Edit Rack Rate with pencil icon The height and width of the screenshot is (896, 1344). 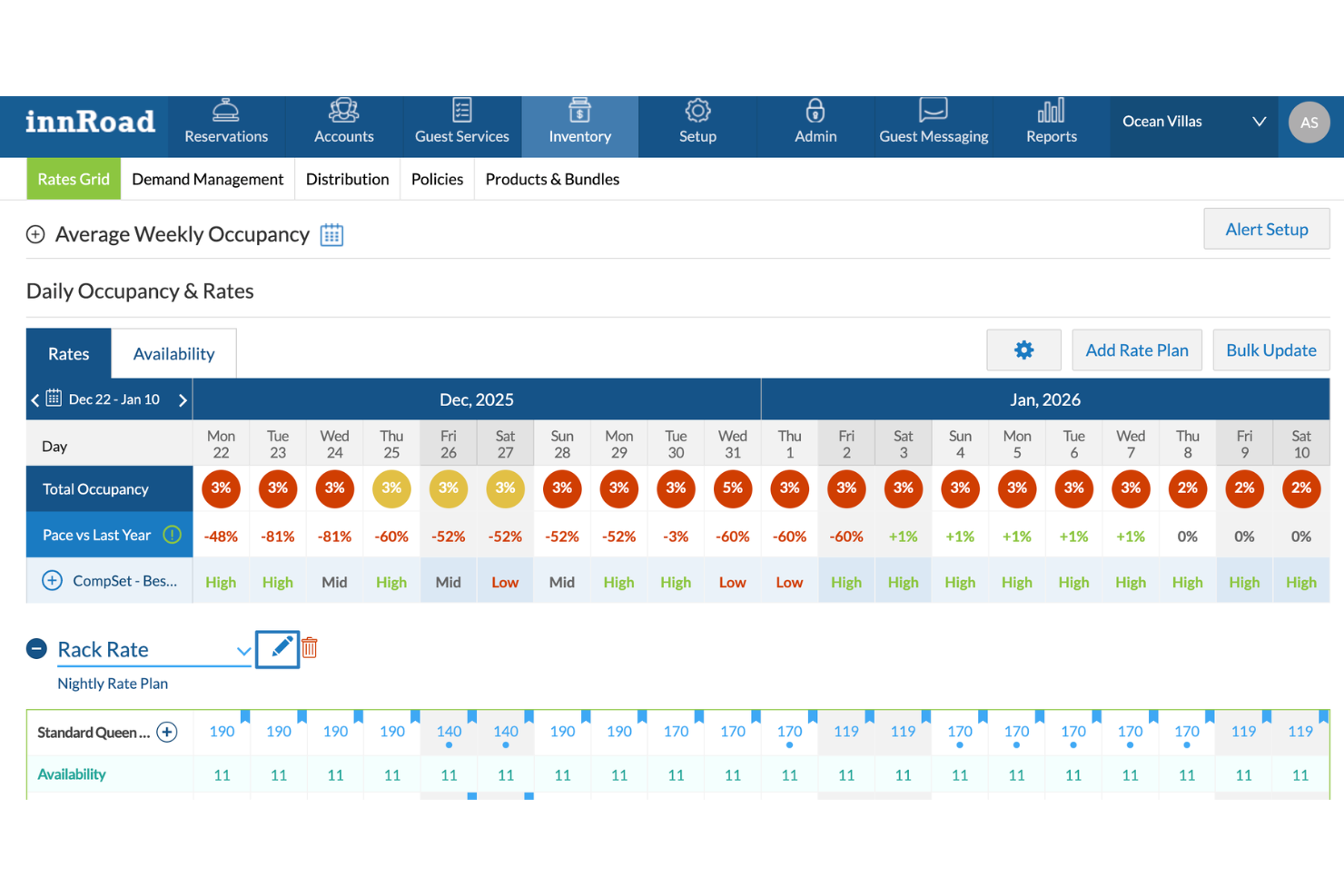point(279,648)
